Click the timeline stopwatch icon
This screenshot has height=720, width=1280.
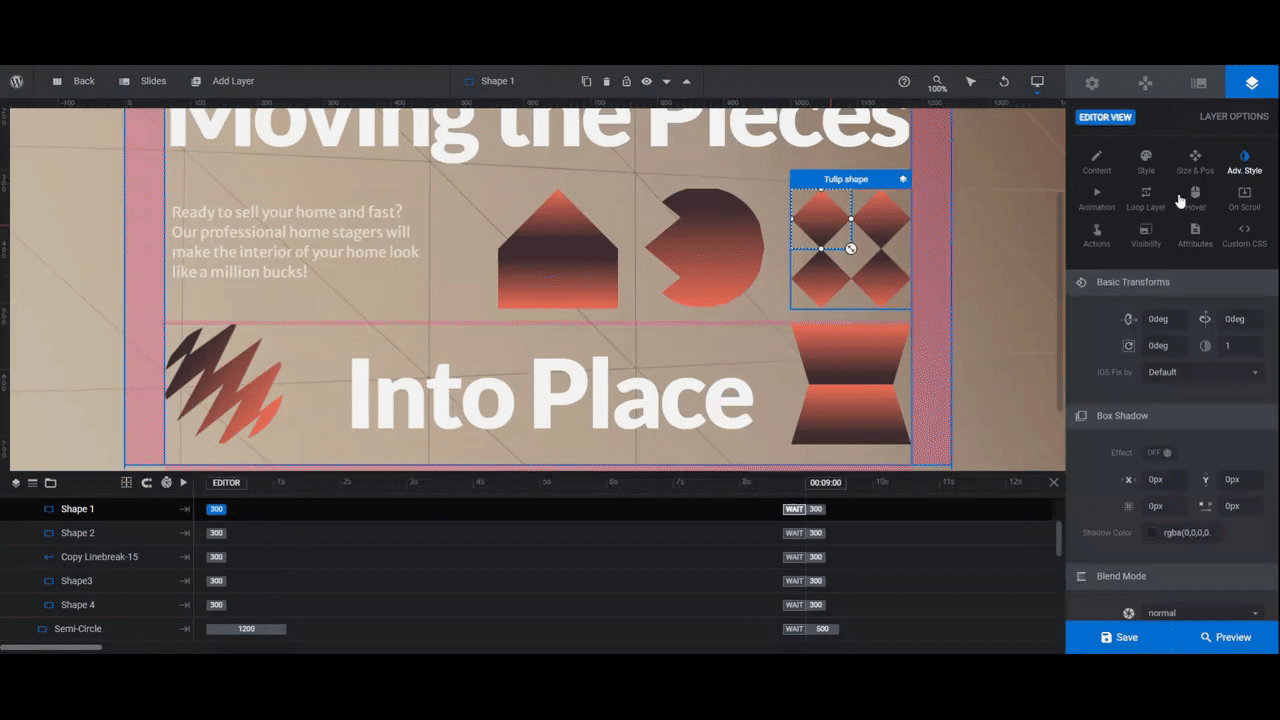click(165, 483)
